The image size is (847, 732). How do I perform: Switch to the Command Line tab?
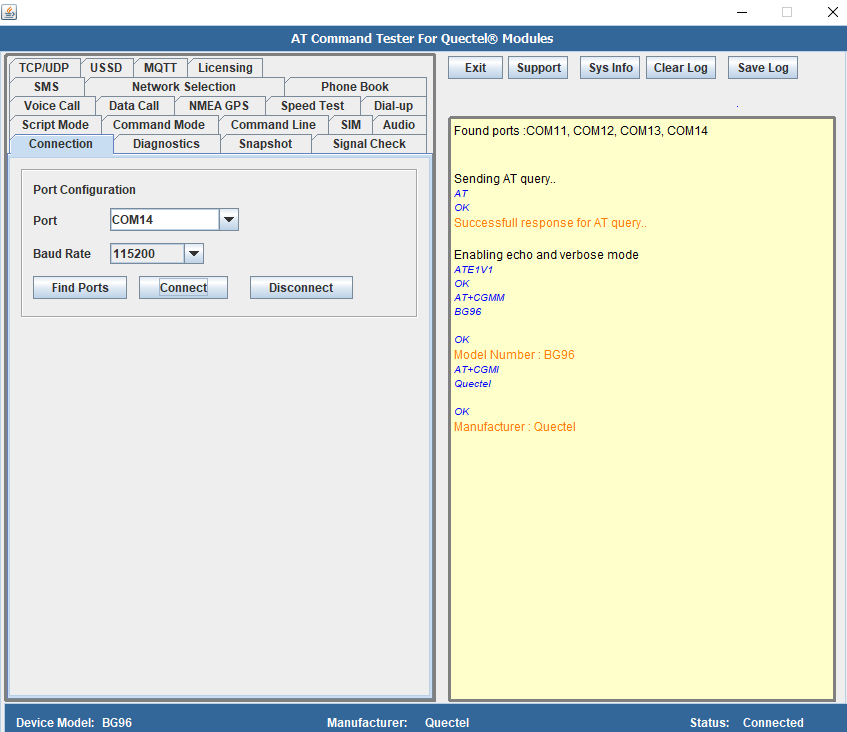pos(273,124)
